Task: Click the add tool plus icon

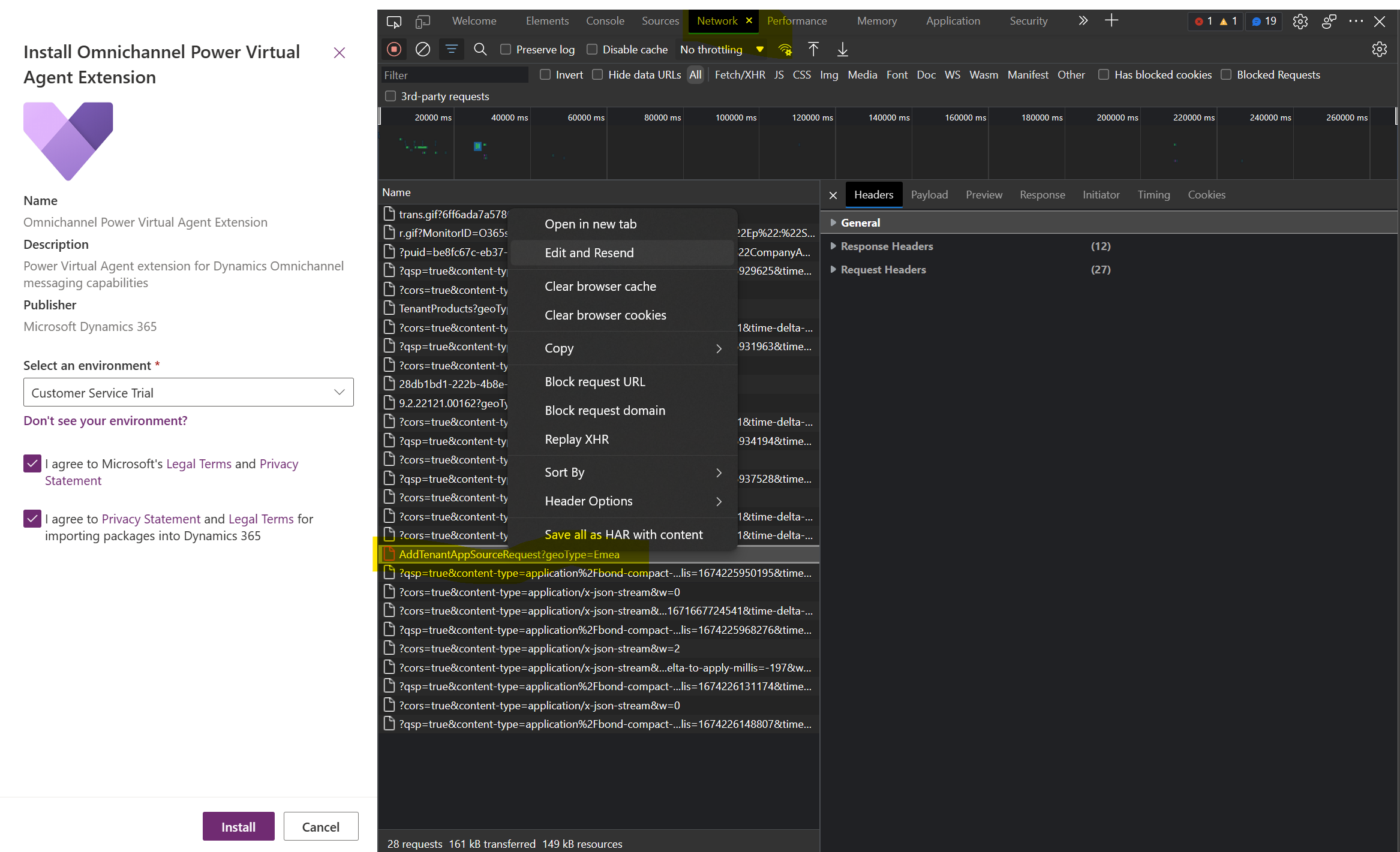Action: 1111,20
